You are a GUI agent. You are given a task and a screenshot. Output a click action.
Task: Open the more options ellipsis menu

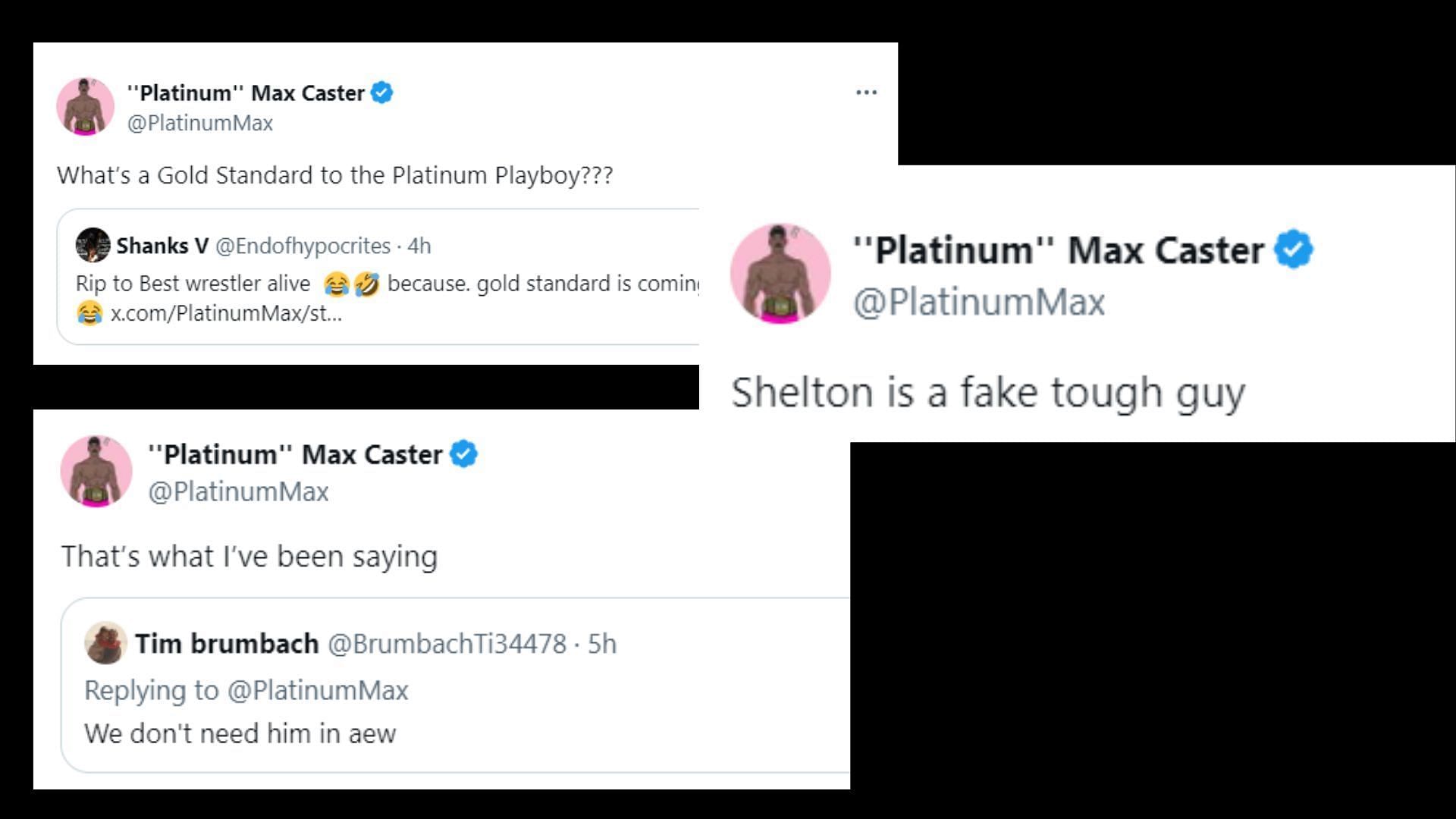point(866,93)
